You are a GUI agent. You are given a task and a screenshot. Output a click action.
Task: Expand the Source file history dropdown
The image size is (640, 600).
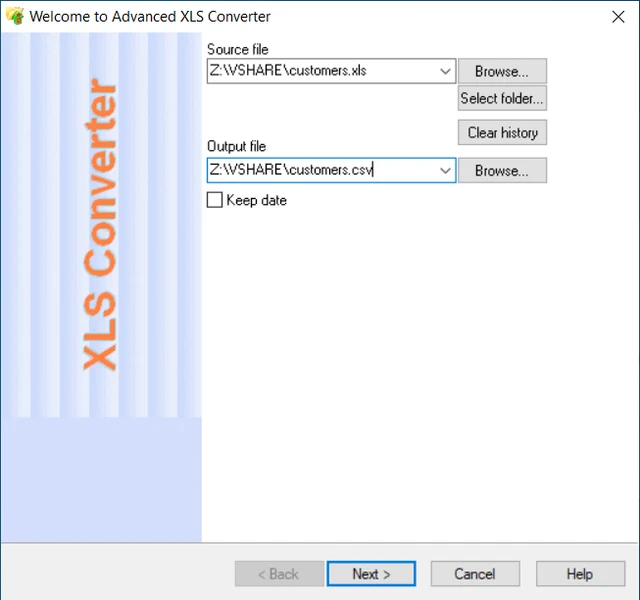pos(445,71)
